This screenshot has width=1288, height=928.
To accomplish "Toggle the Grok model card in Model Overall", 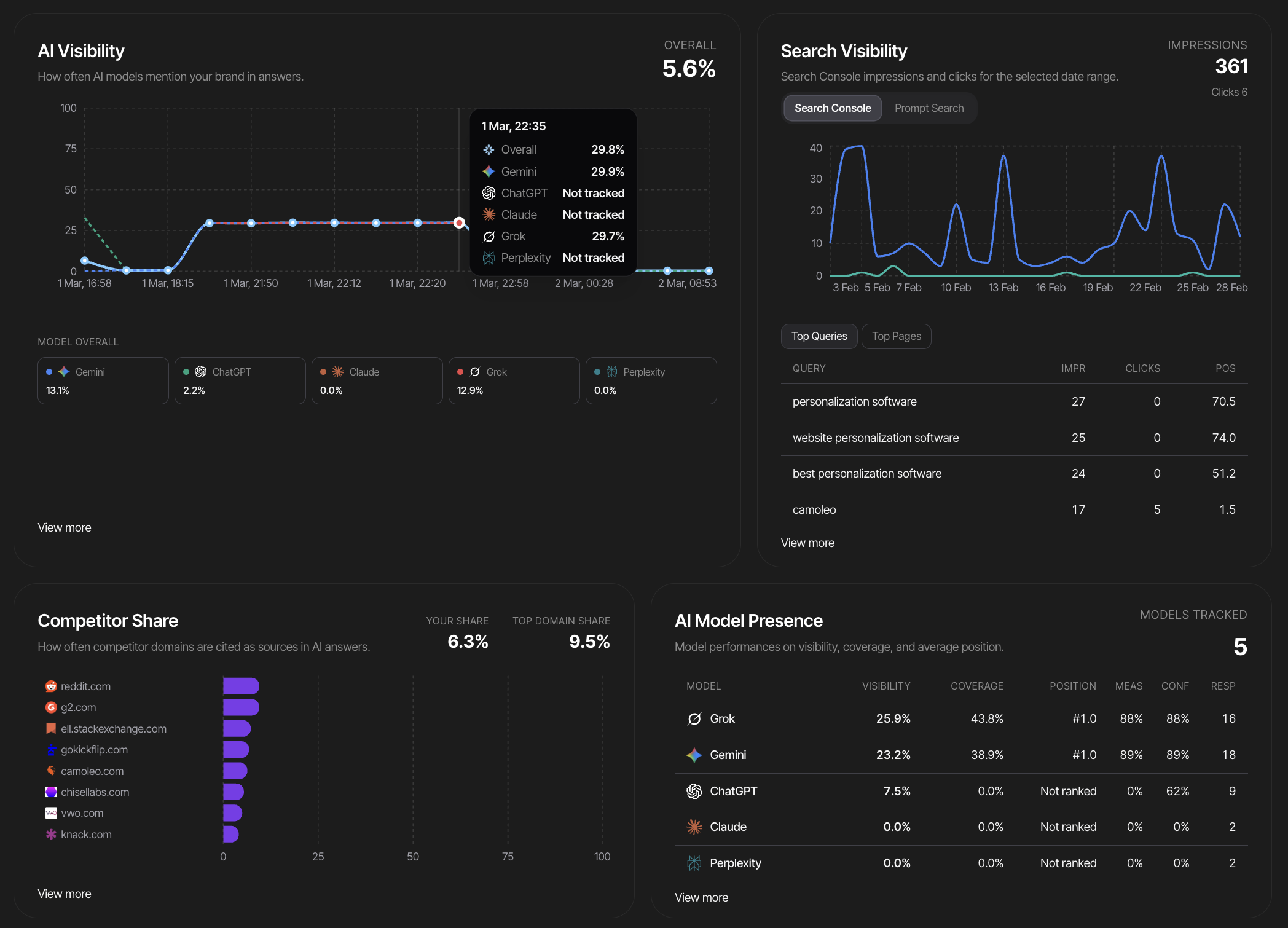I will (514, 380).
